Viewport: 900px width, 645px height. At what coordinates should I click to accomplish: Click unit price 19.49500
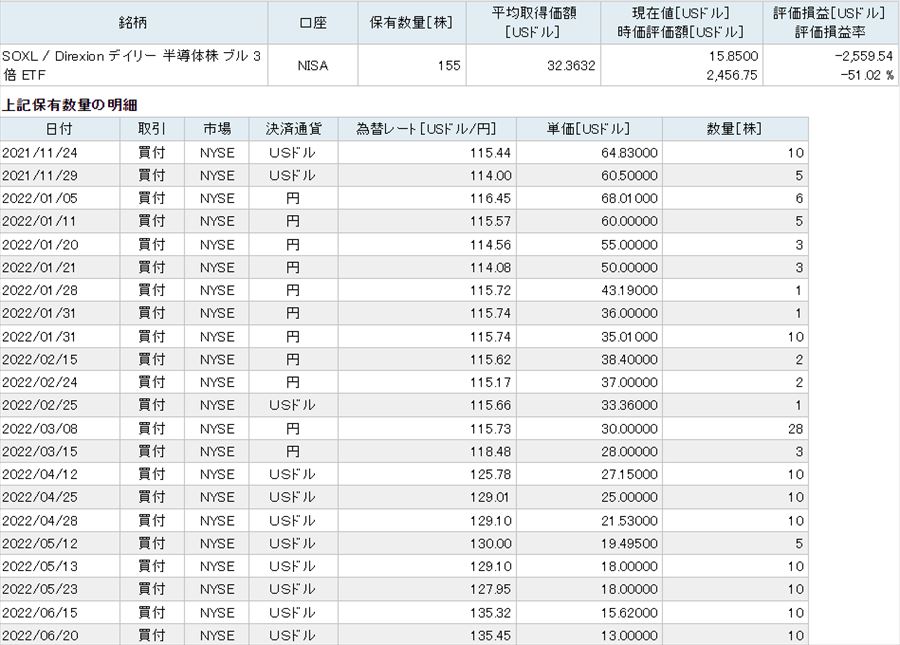629,543
